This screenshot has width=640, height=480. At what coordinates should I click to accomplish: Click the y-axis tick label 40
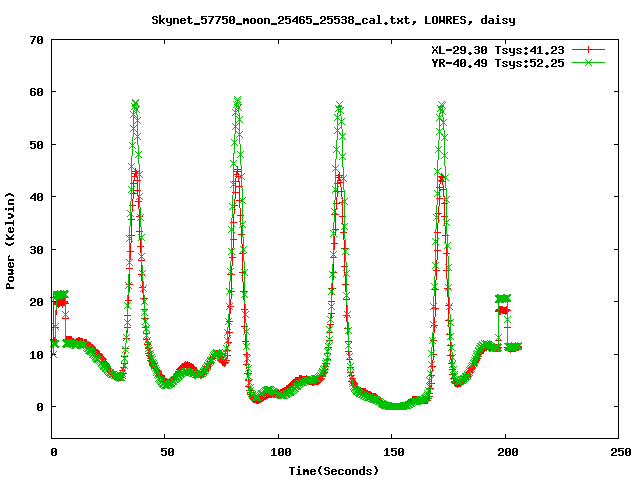tap(36, 197)
